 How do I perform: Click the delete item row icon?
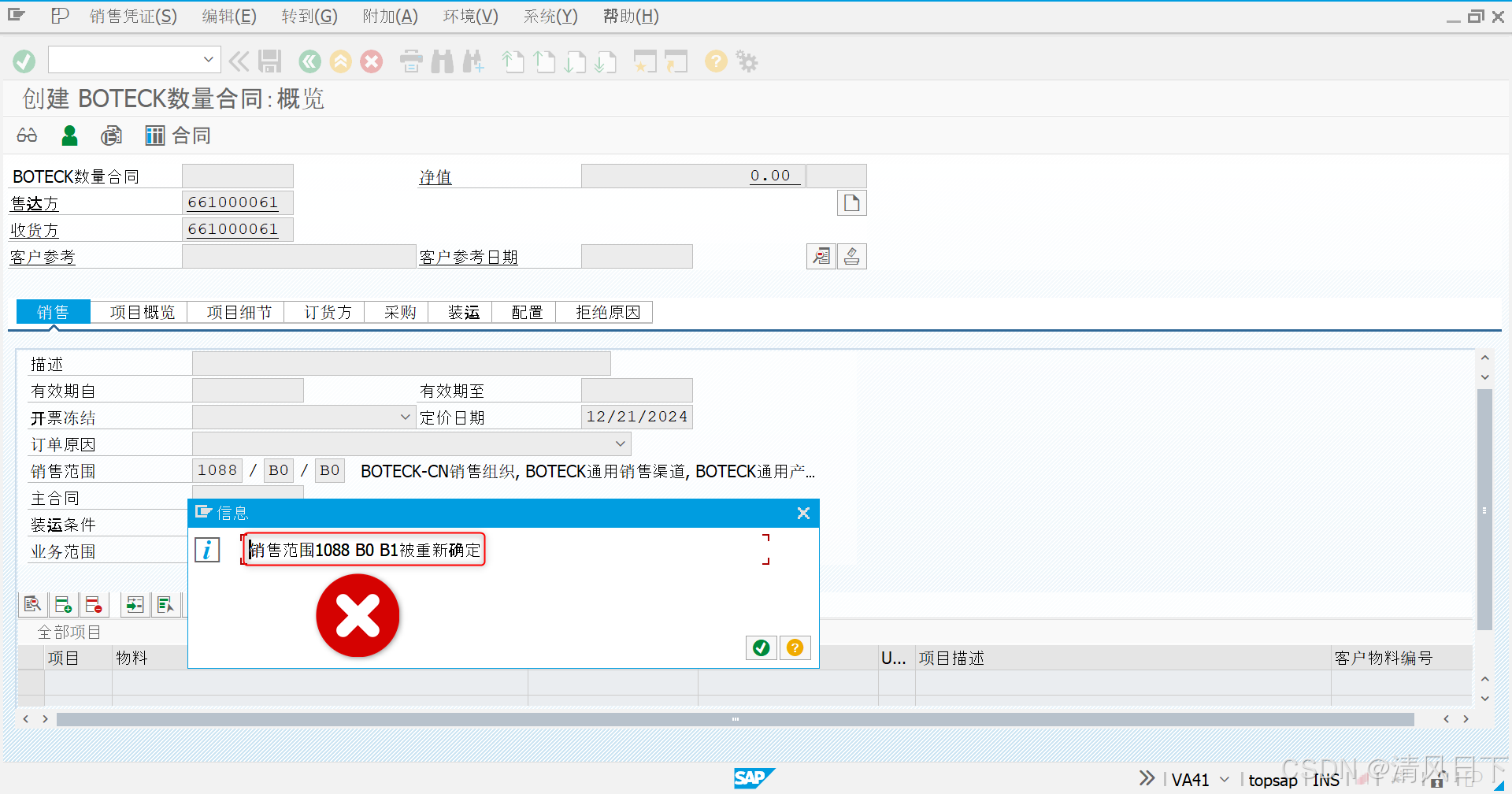click(x=94, y=604)
